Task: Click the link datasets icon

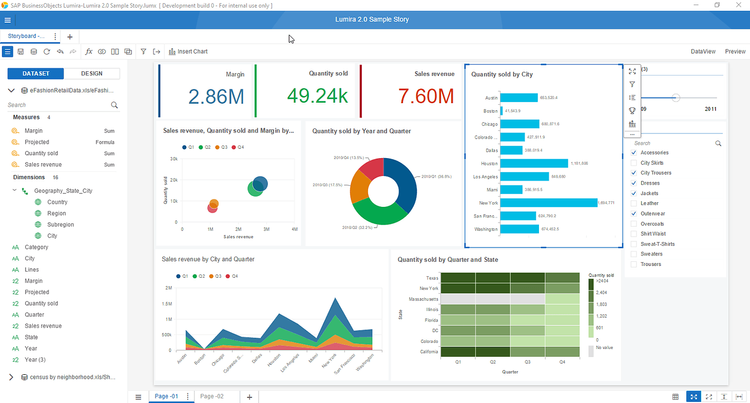Action: pos(102,52)
